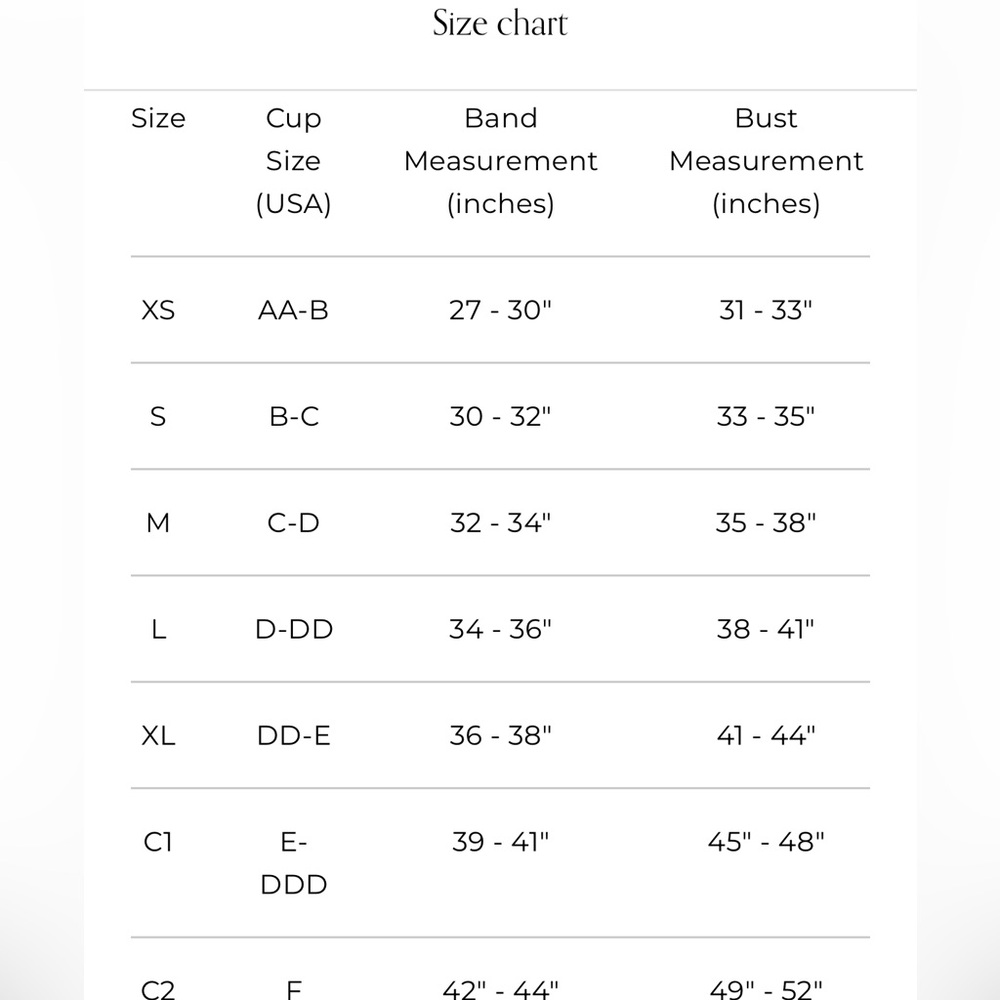Click the Size chart heading
Screen dimensions: 1000x1000
coord(500,24)
